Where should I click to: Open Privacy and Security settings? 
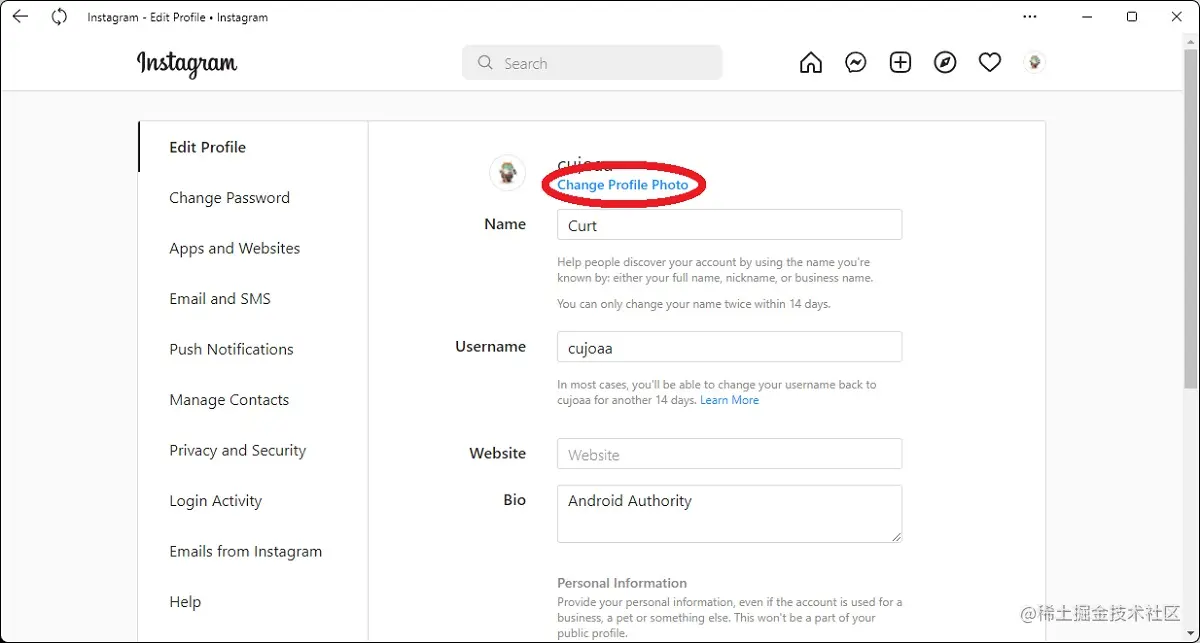coord(237,450)
